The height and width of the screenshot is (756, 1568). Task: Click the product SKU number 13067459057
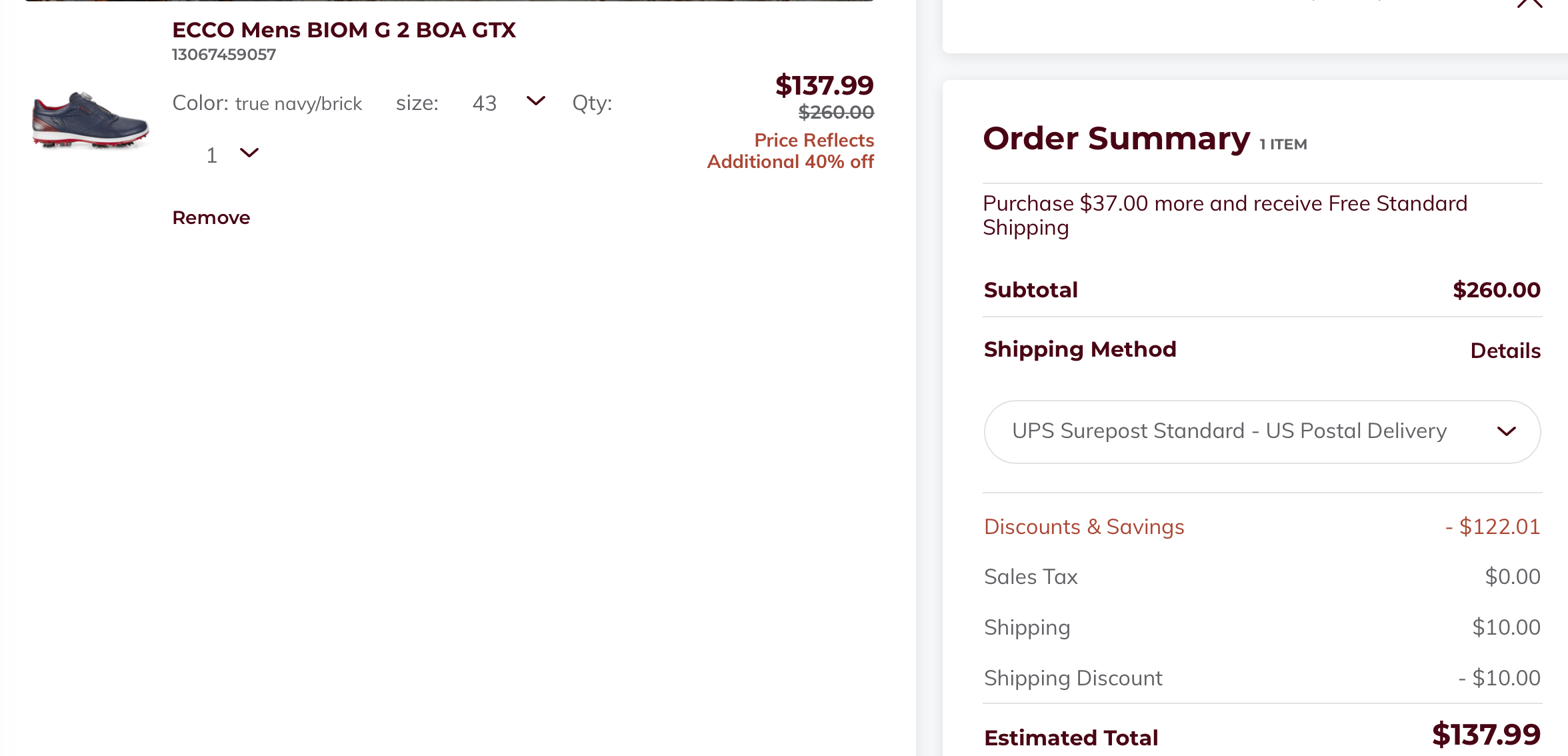point(224,55)
